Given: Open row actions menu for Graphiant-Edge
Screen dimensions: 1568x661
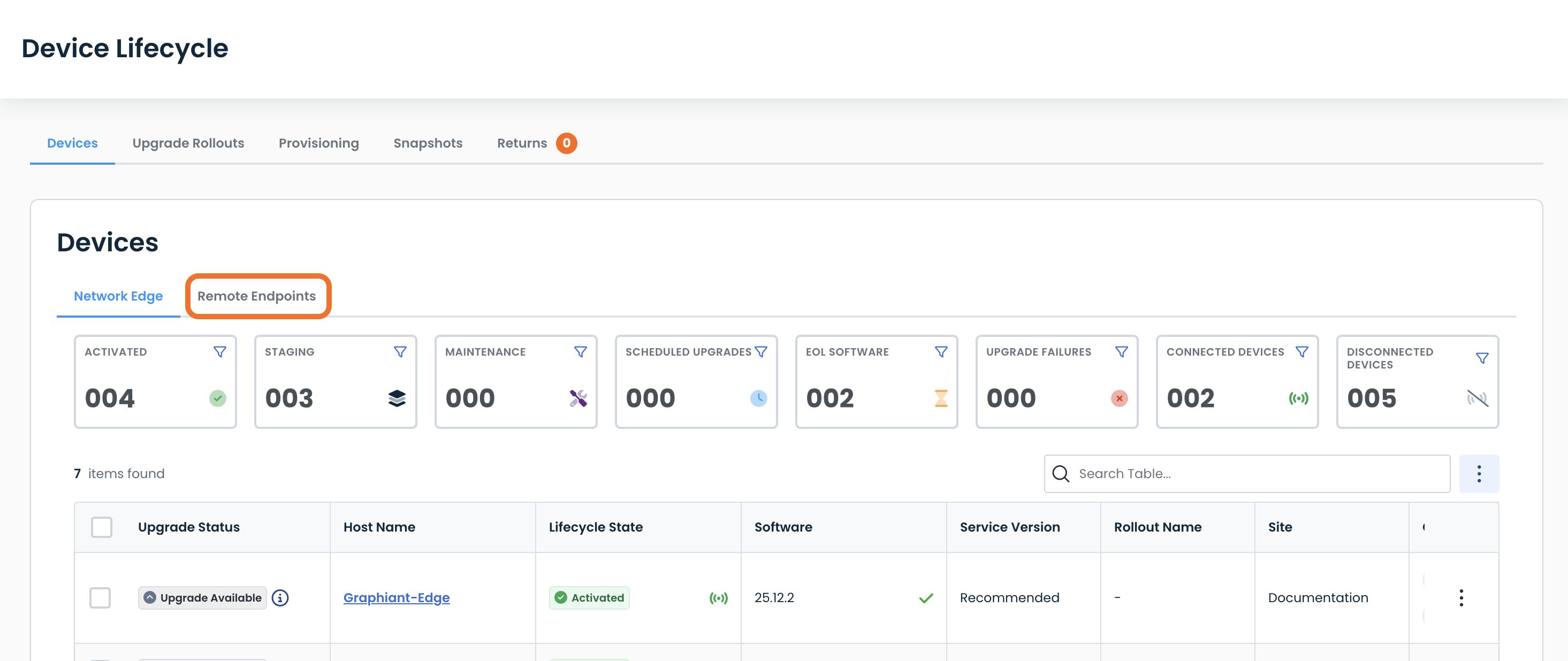Looking at the screenshot, I should 1461,598.
